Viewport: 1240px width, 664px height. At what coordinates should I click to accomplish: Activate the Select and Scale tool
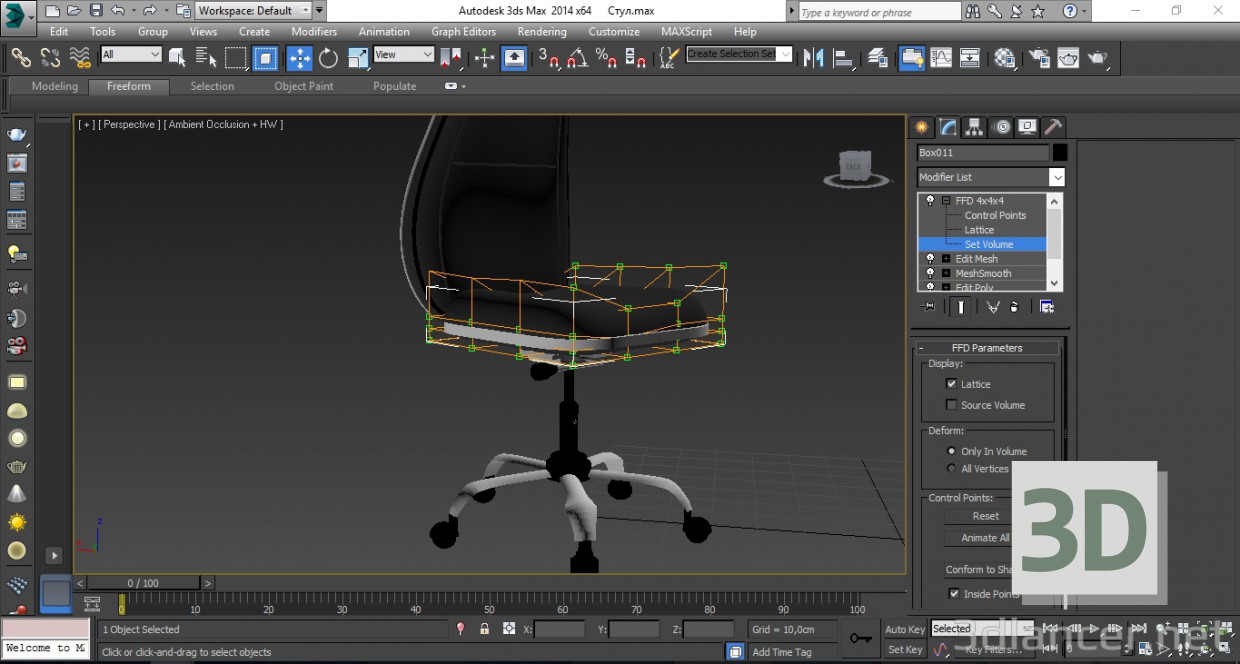coord(358,58)
